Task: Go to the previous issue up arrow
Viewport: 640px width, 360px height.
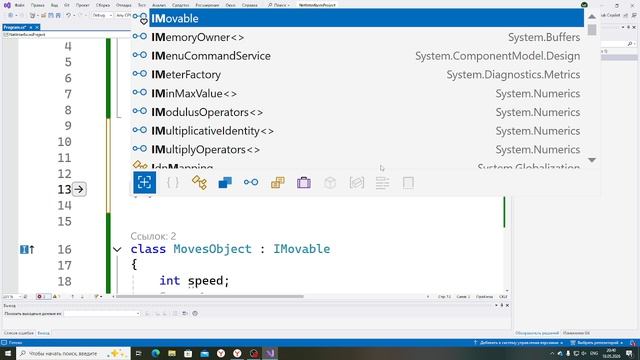Action: coord(73,297)
